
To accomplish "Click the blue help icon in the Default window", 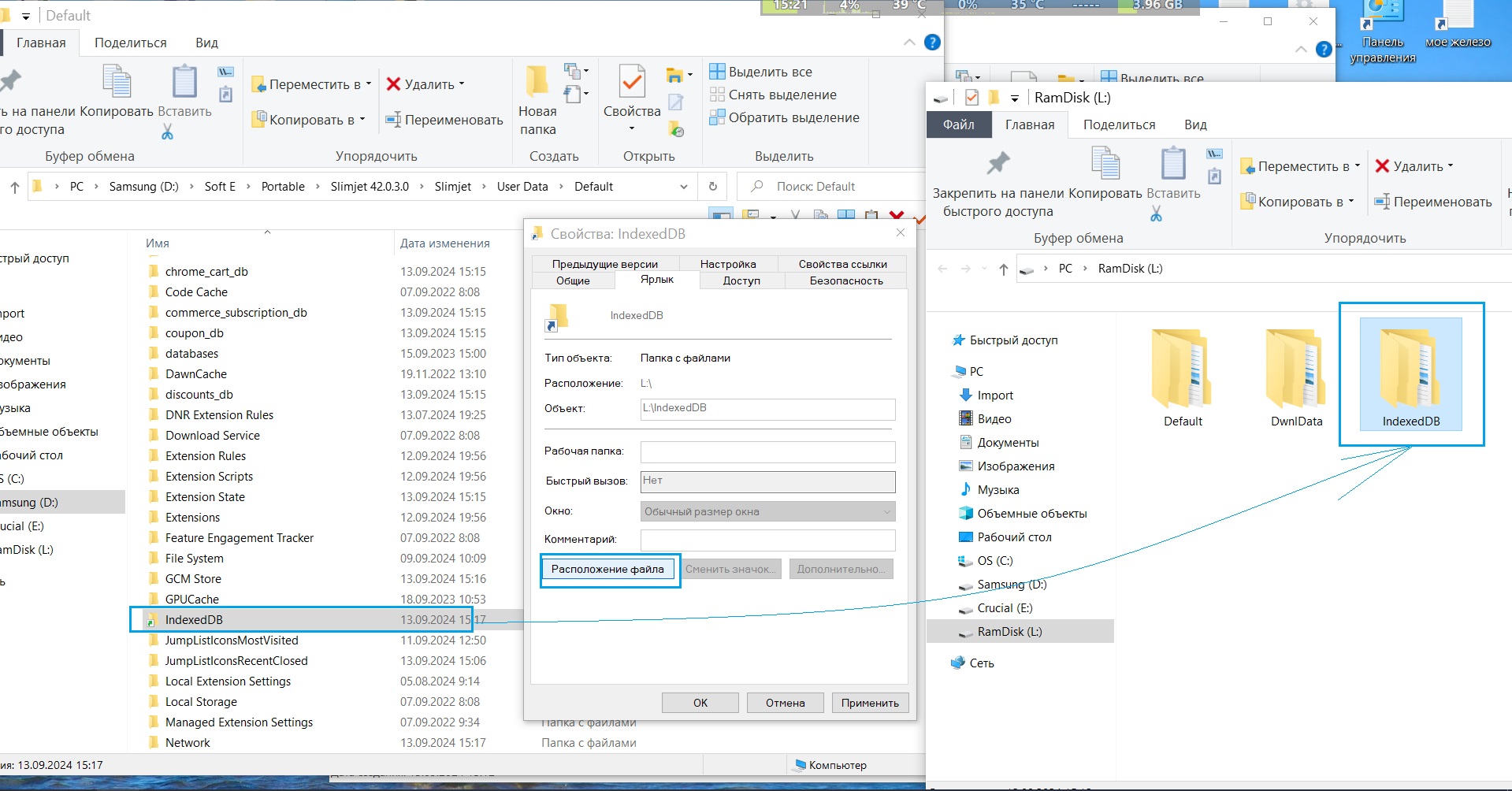I will (932, 43).
